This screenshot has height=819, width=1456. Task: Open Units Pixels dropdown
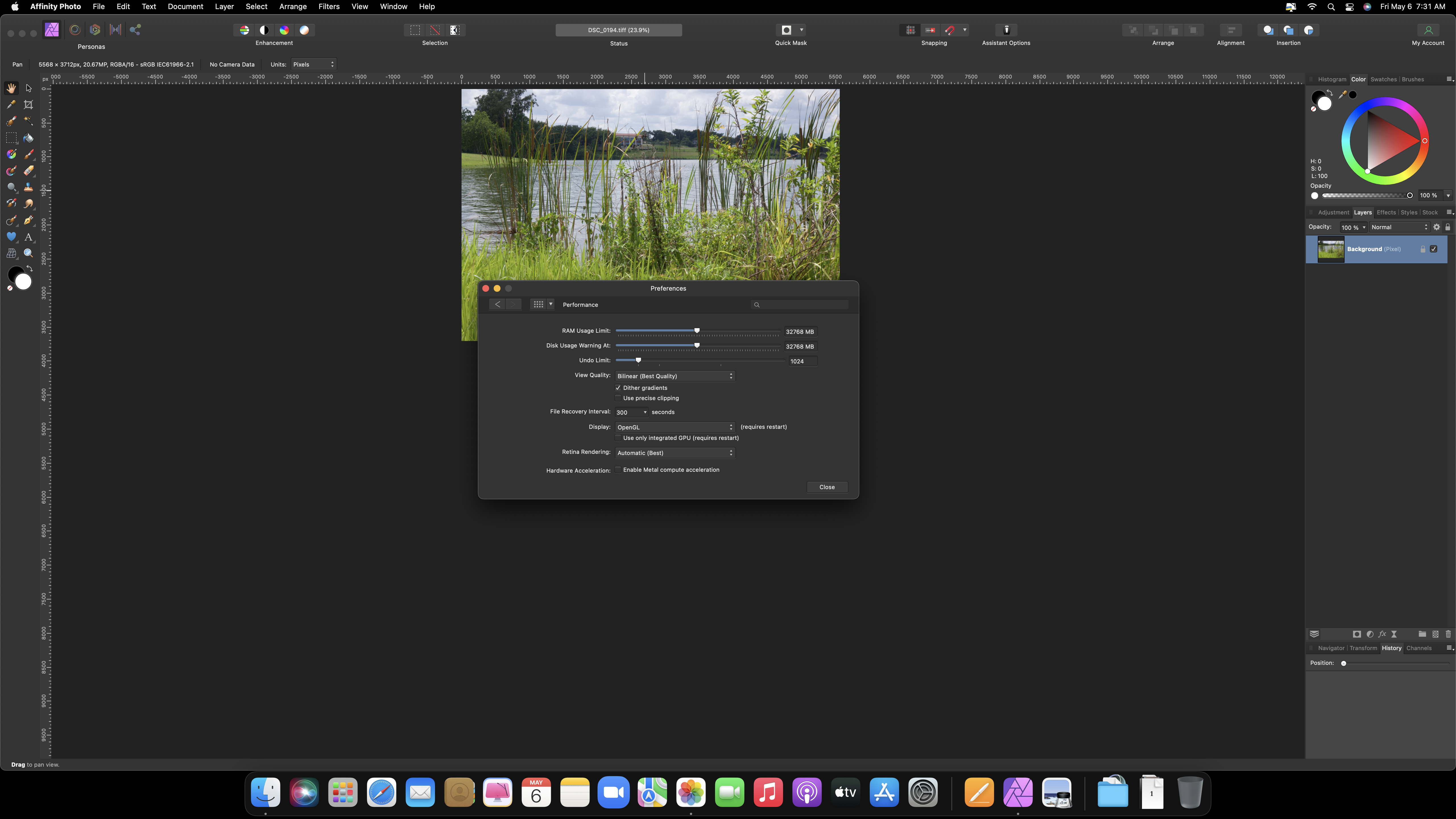(314, 65)
